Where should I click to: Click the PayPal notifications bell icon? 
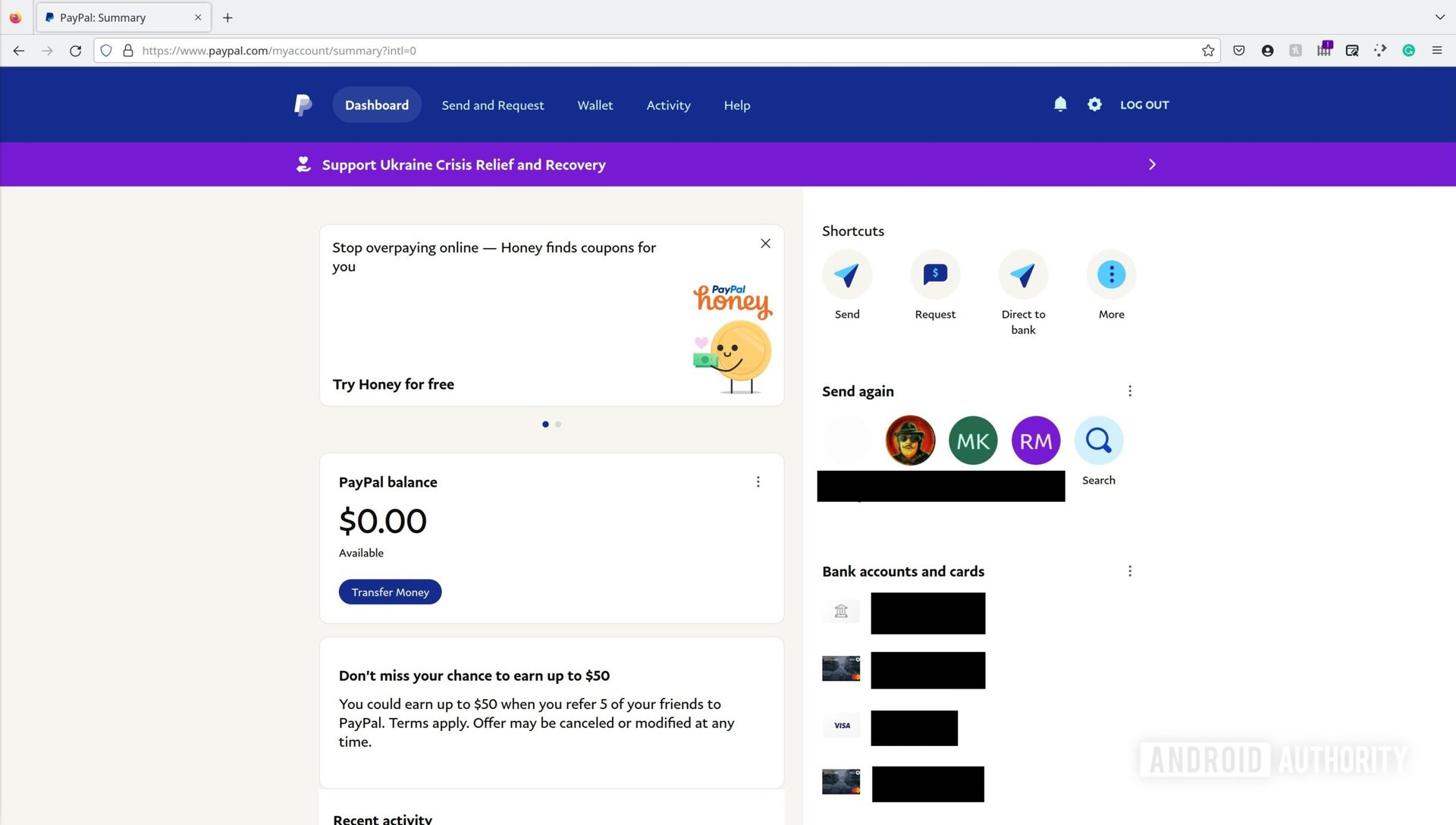(1060, 104)
